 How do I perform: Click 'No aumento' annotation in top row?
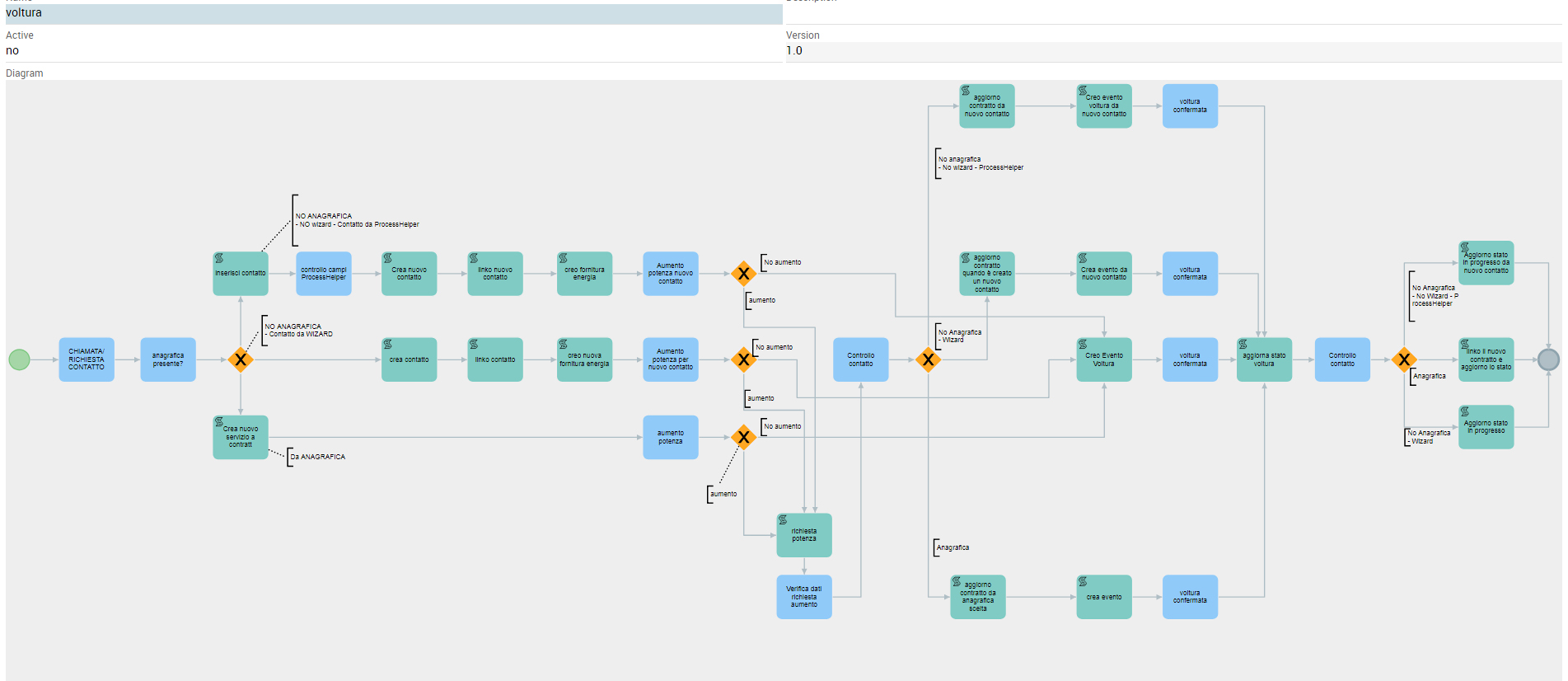(x=782, y=262)
